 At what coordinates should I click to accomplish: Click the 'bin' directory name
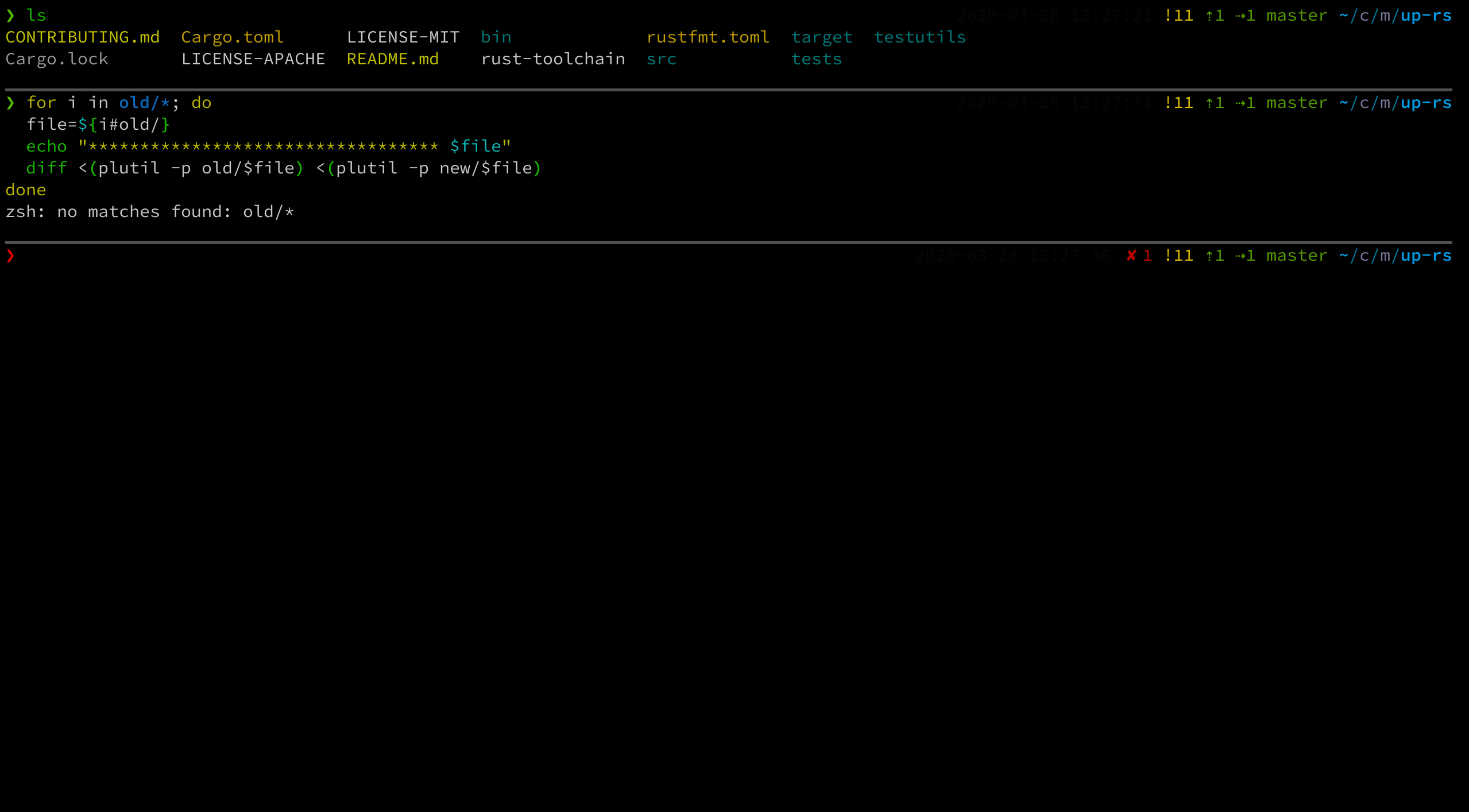pyautogui.click(x=496, y=37)
